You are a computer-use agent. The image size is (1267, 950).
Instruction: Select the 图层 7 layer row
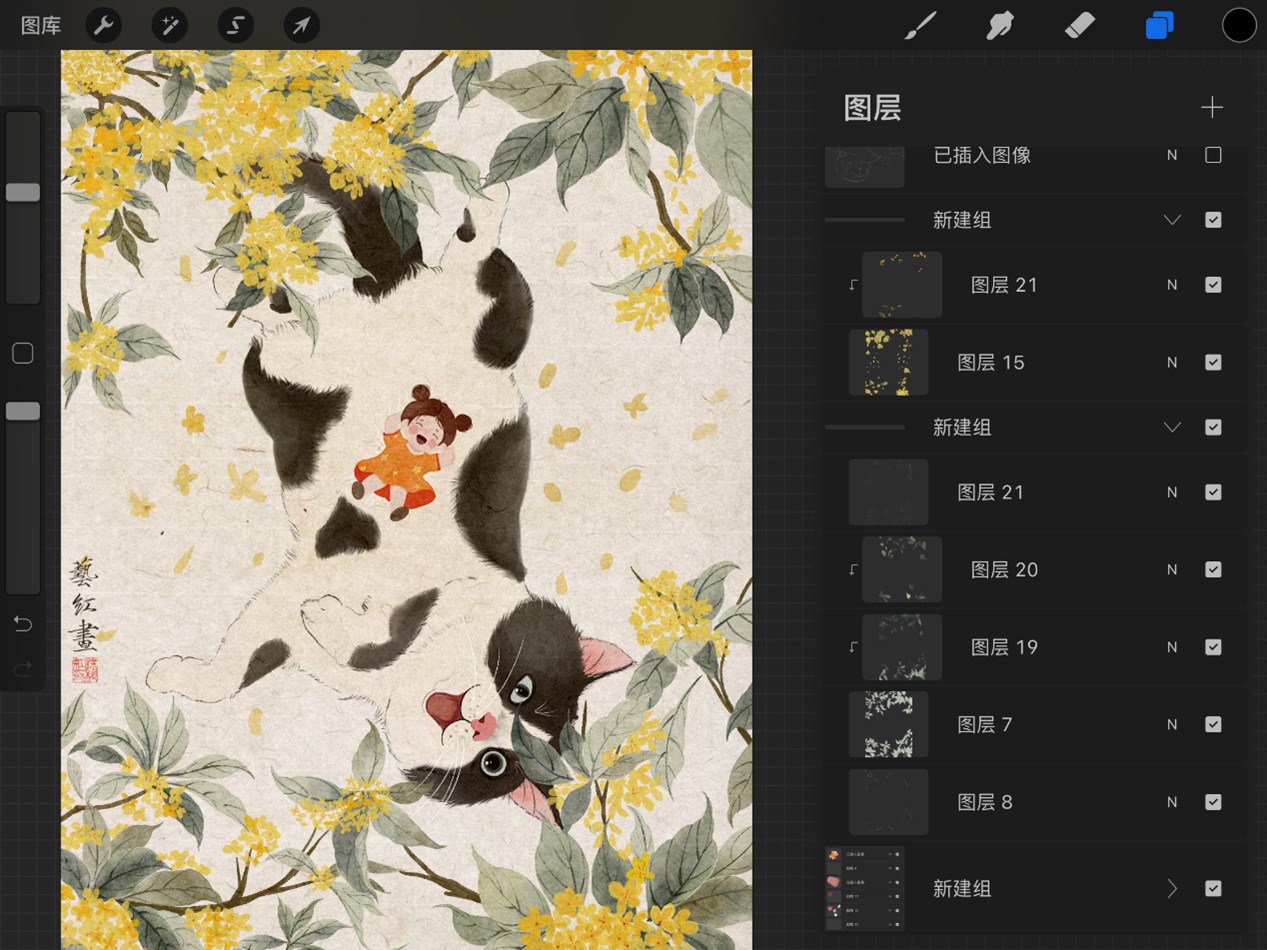click(x=1035, y=724)
